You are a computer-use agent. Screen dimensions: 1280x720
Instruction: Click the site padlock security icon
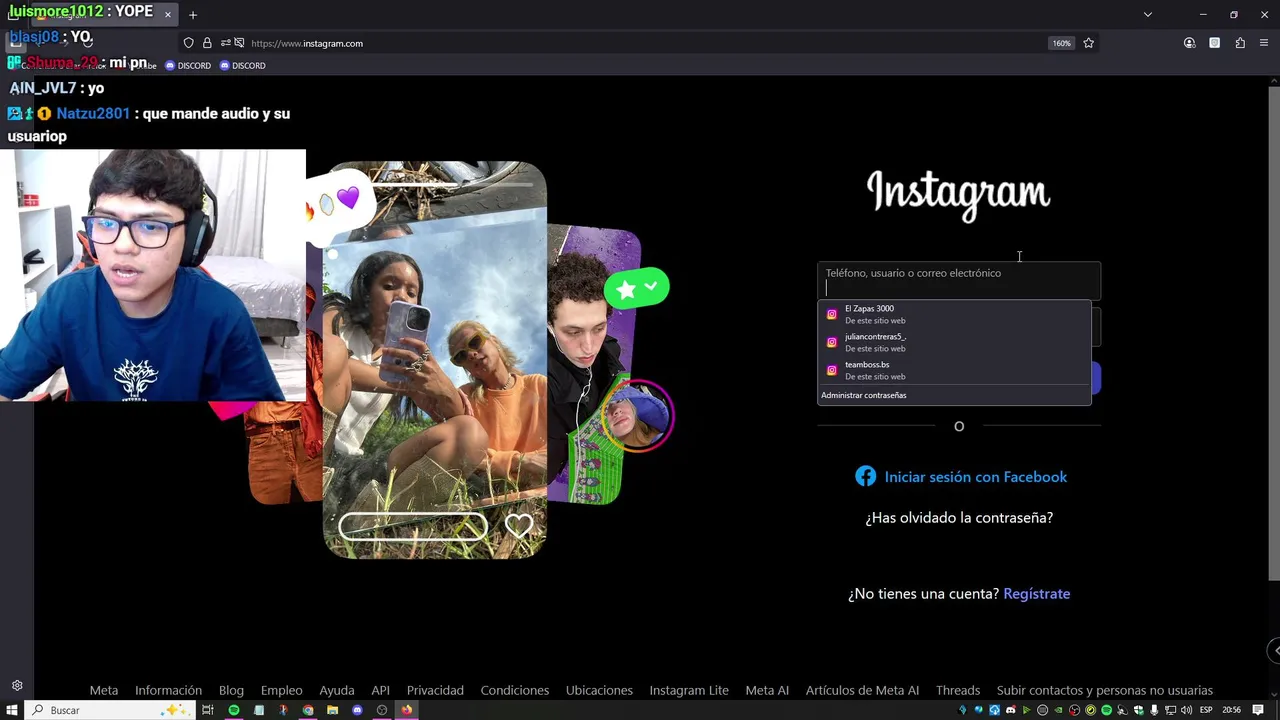click(207, 43)
